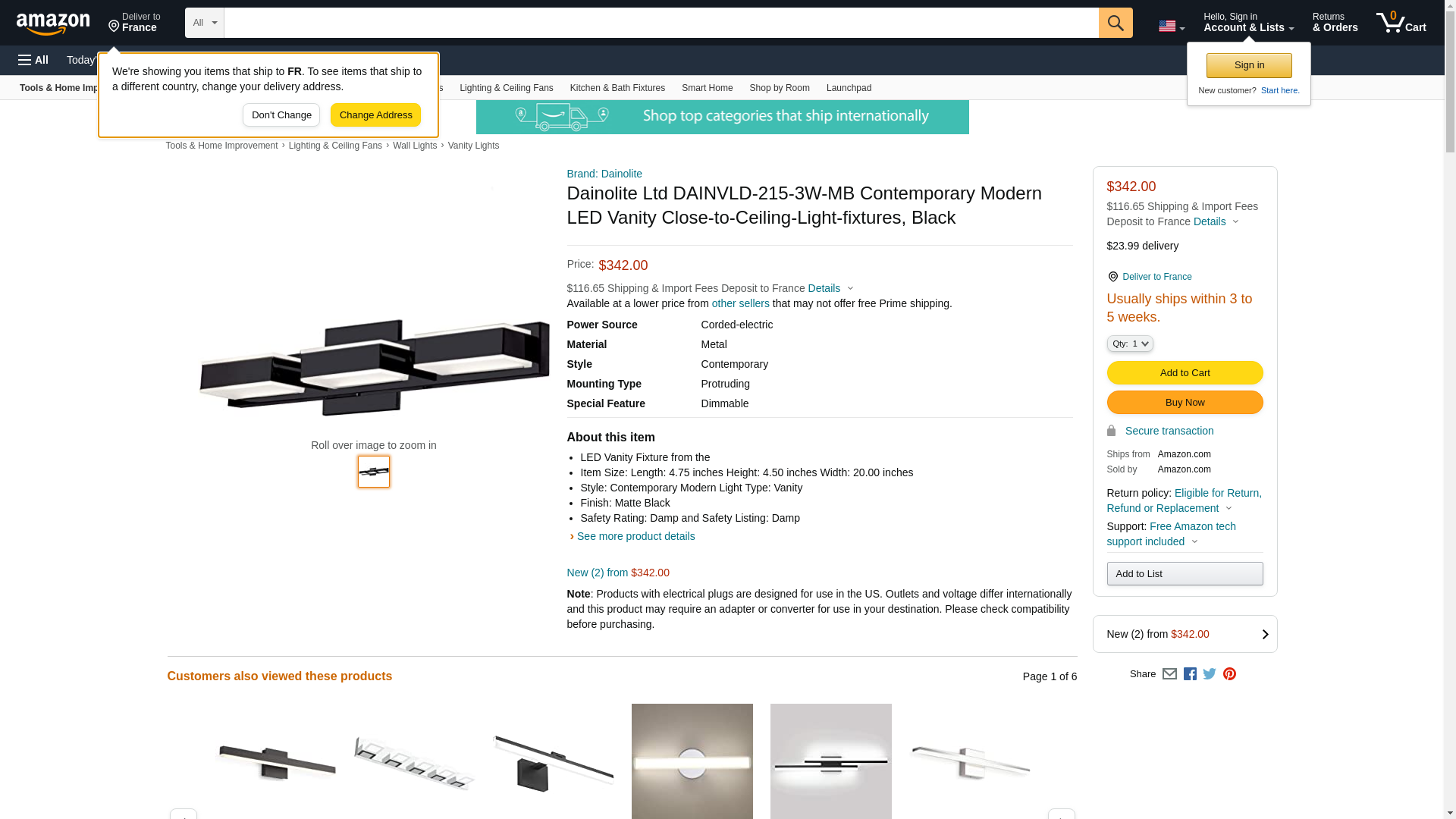1456x819 pixels.
Task: Share product on Twitter
Action: [x=1210, y=674]
